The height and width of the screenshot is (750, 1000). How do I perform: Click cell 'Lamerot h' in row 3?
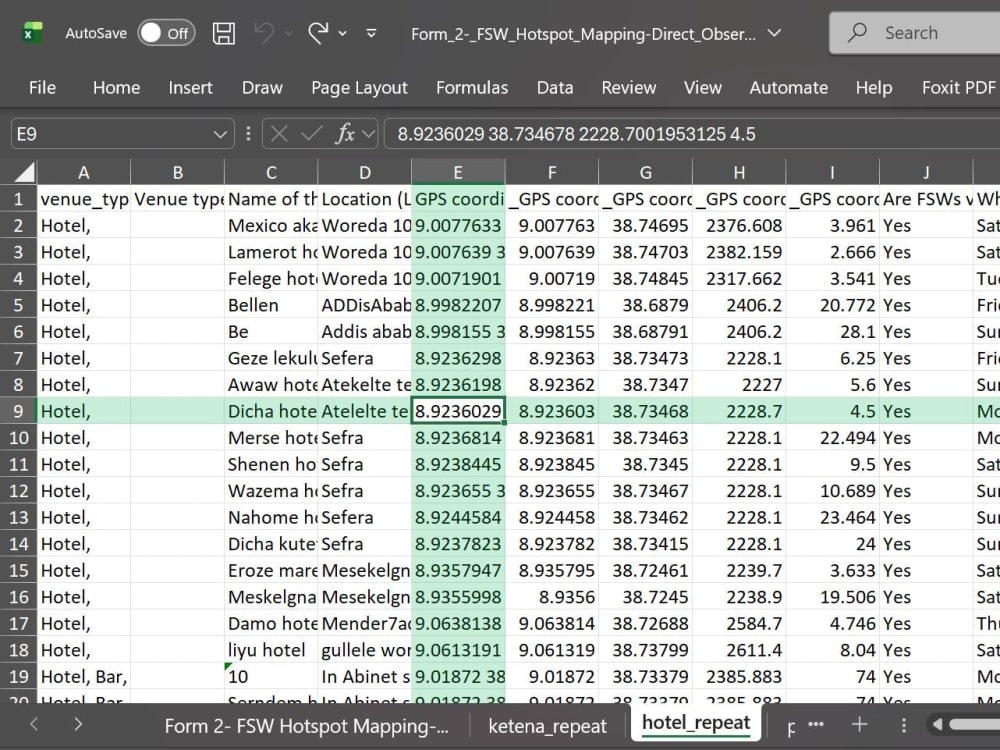click(271, 253)
